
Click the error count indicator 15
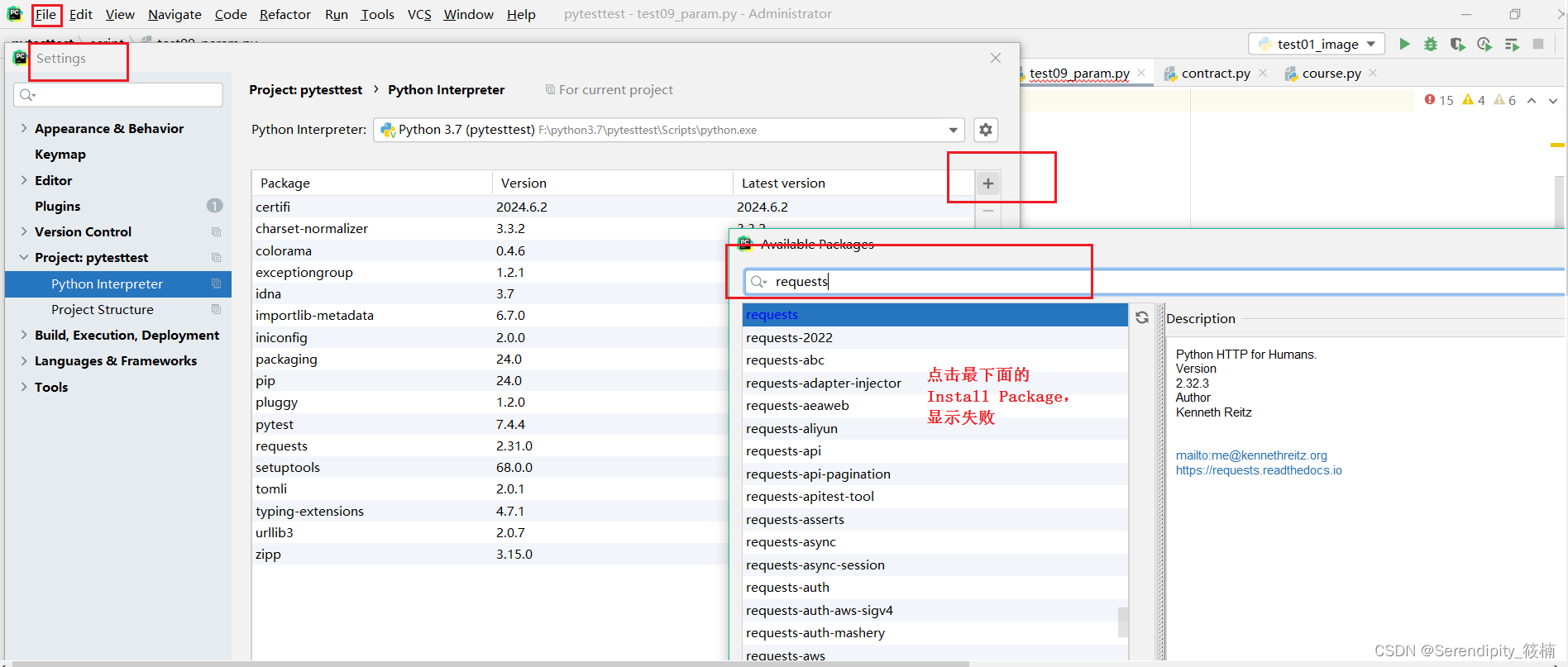click(1439, 100)
